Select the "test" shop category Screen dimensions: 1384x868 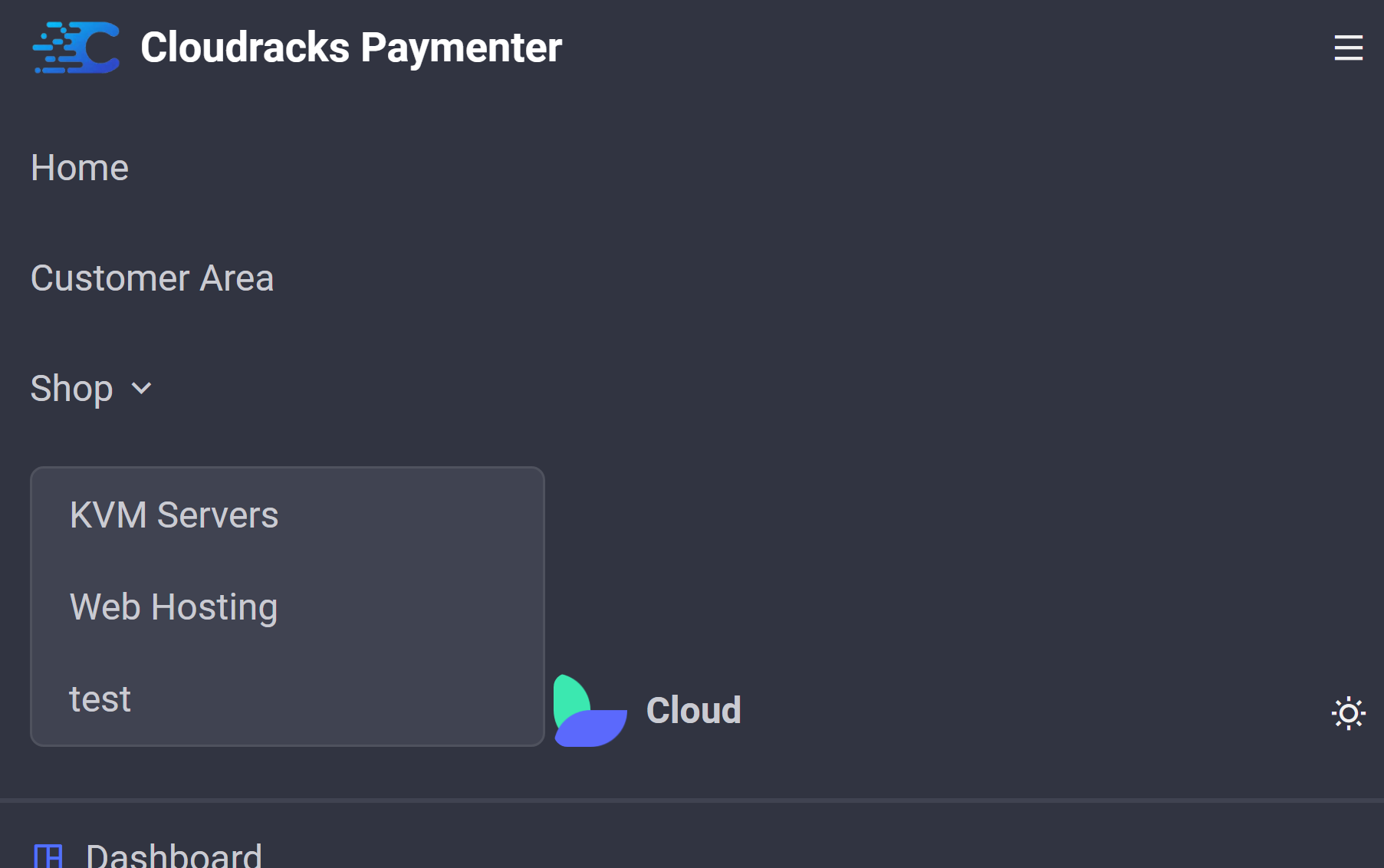[x=100, y=698]
